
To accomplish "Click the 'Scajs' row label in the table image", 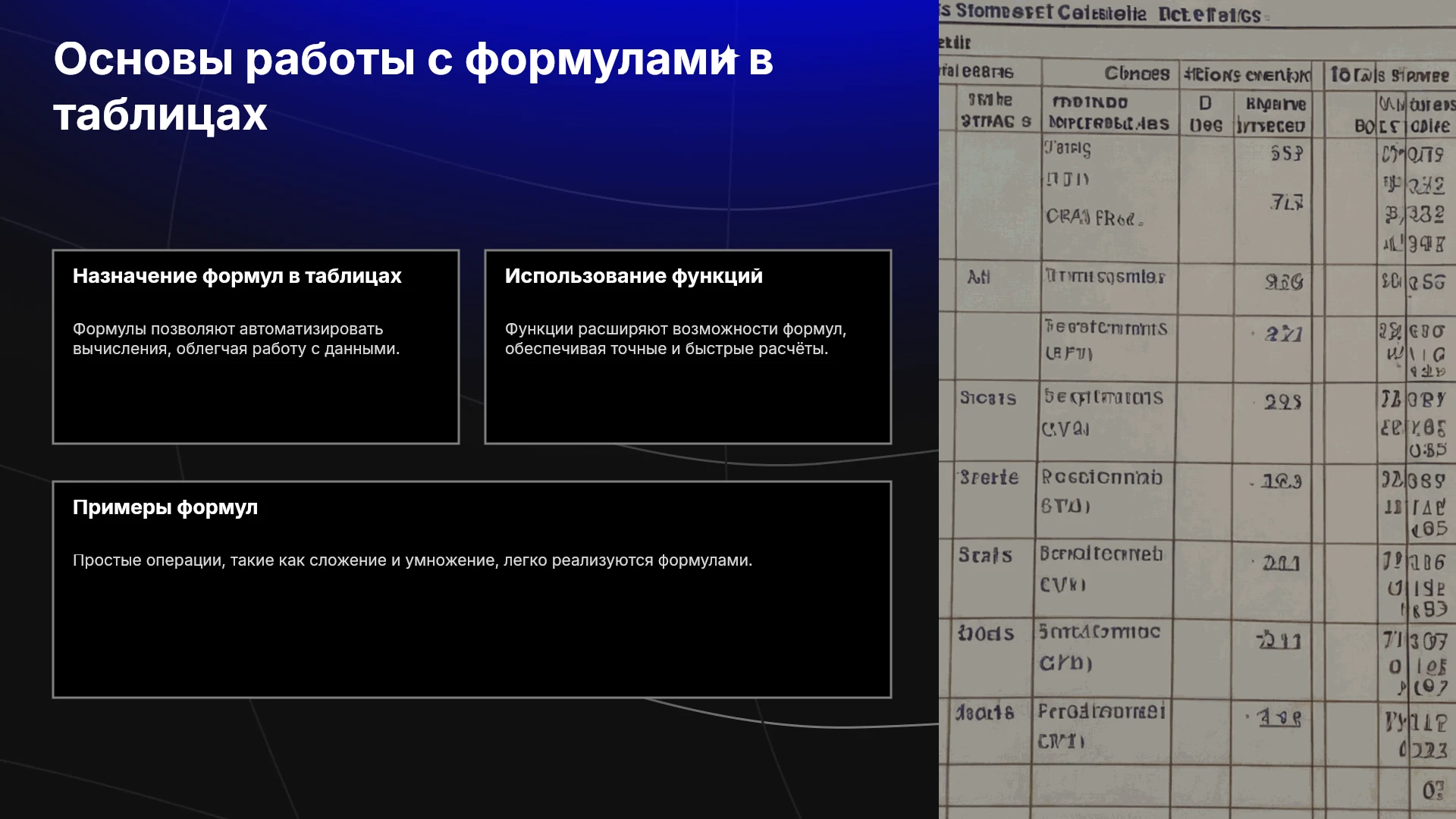I will click(x=985, y=555).
